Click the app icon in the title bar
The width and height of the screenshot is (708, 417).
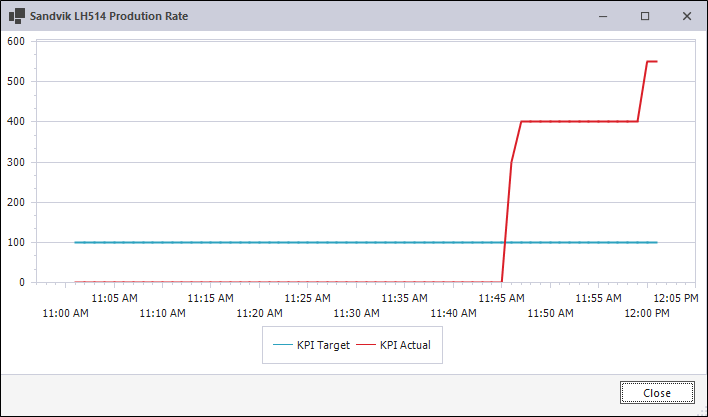pos(17,16)
